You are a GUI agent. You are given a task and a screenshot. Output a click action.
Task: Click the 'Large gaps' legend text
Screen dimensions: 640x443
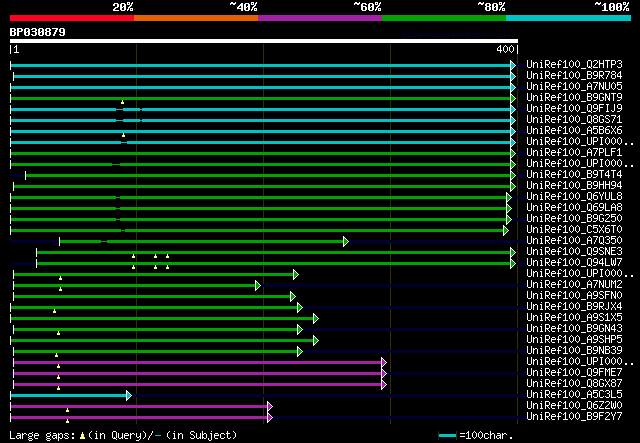42,435
